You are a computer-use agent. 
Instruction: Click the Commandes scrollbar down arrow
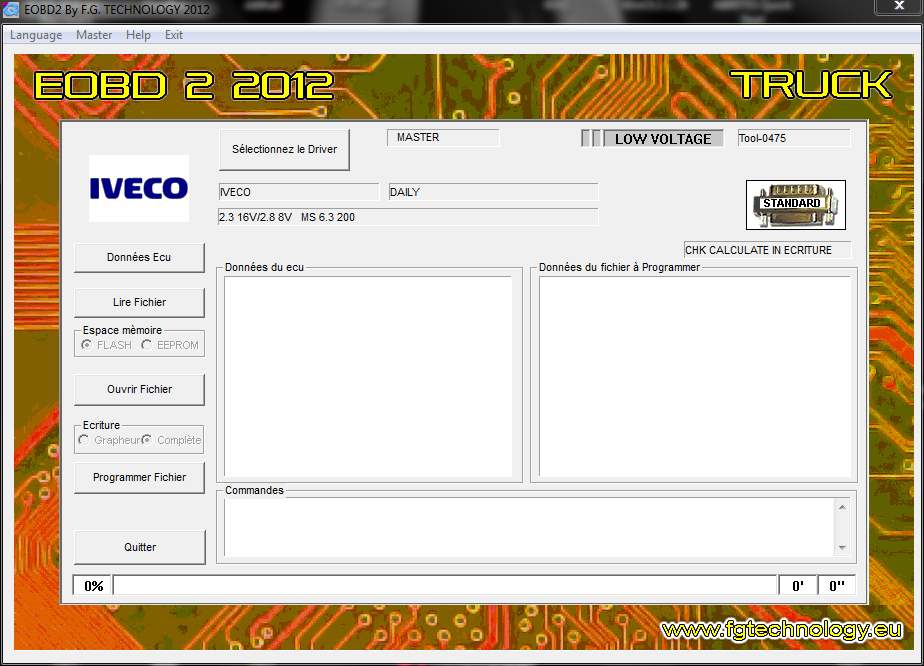(x=842, y=548)
